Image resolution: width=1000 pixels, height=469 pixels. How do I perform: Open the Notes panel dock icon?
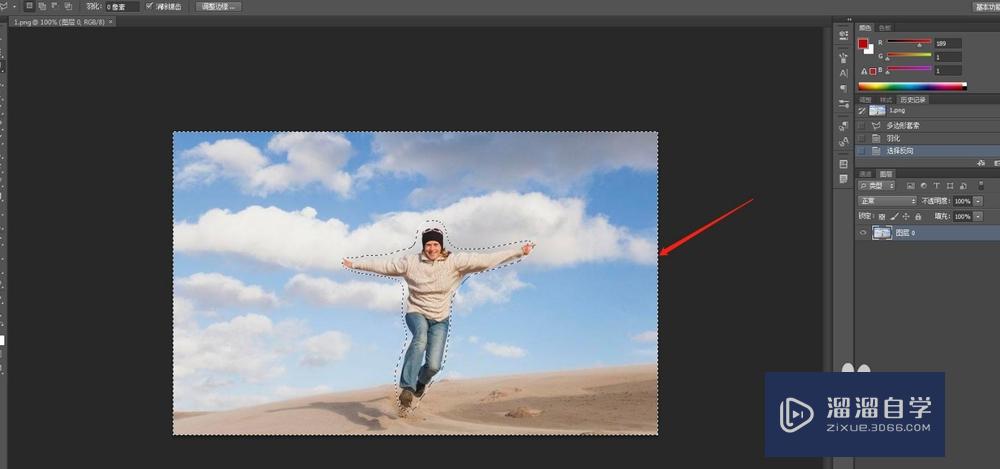(844, 179)
